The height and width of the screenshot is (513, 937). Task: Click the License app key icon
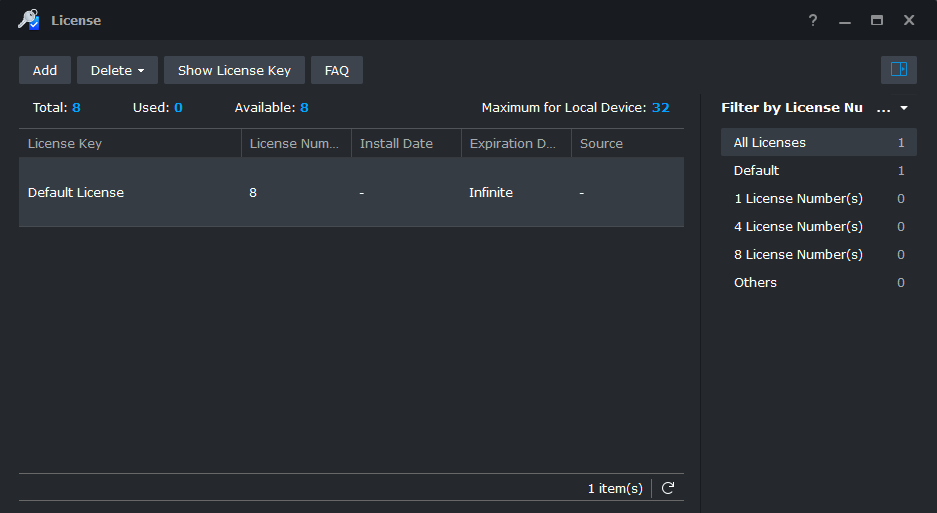[28, 20]
